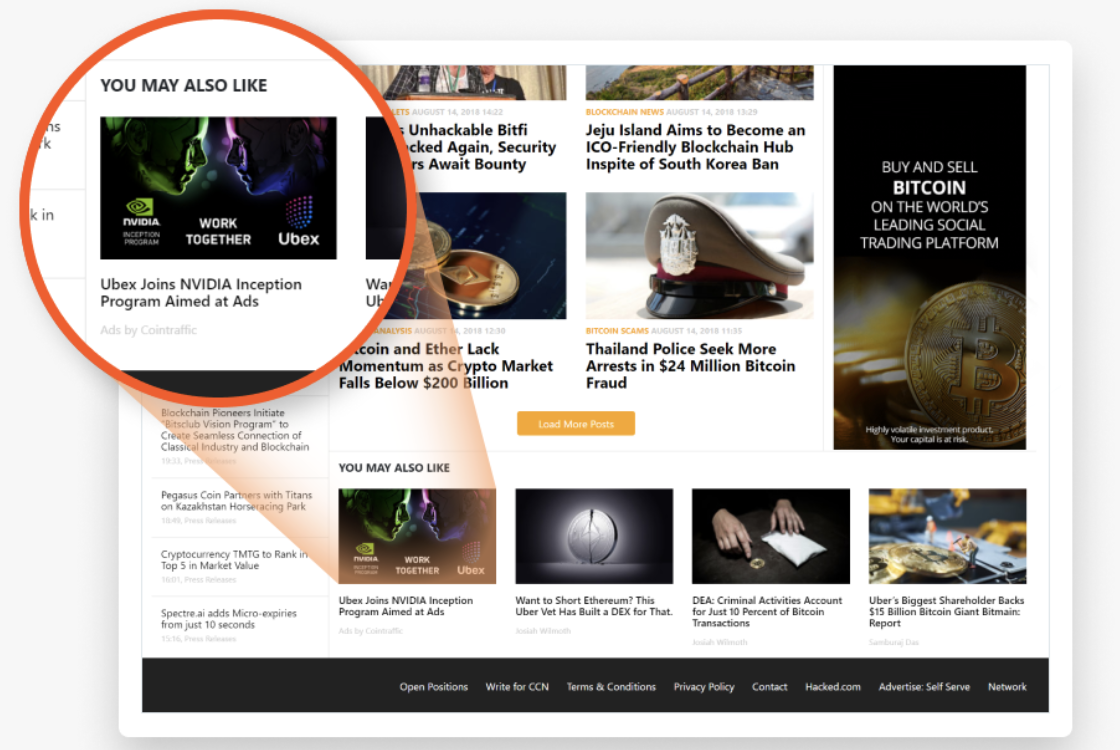Click the Samburaj Das author name
1120x750 pixels.
click(894, 643)
